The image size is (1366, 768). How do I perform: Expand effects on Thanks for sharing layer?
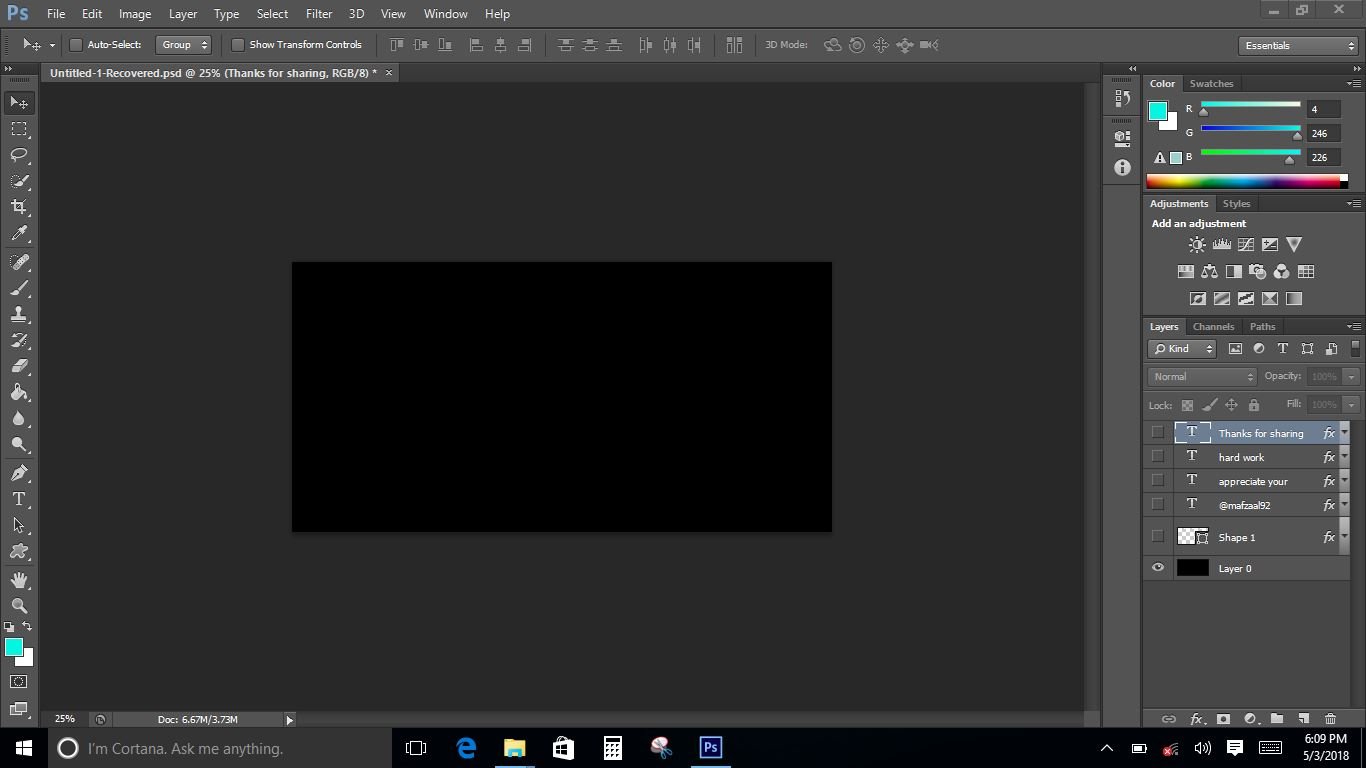coord(1344,433)
